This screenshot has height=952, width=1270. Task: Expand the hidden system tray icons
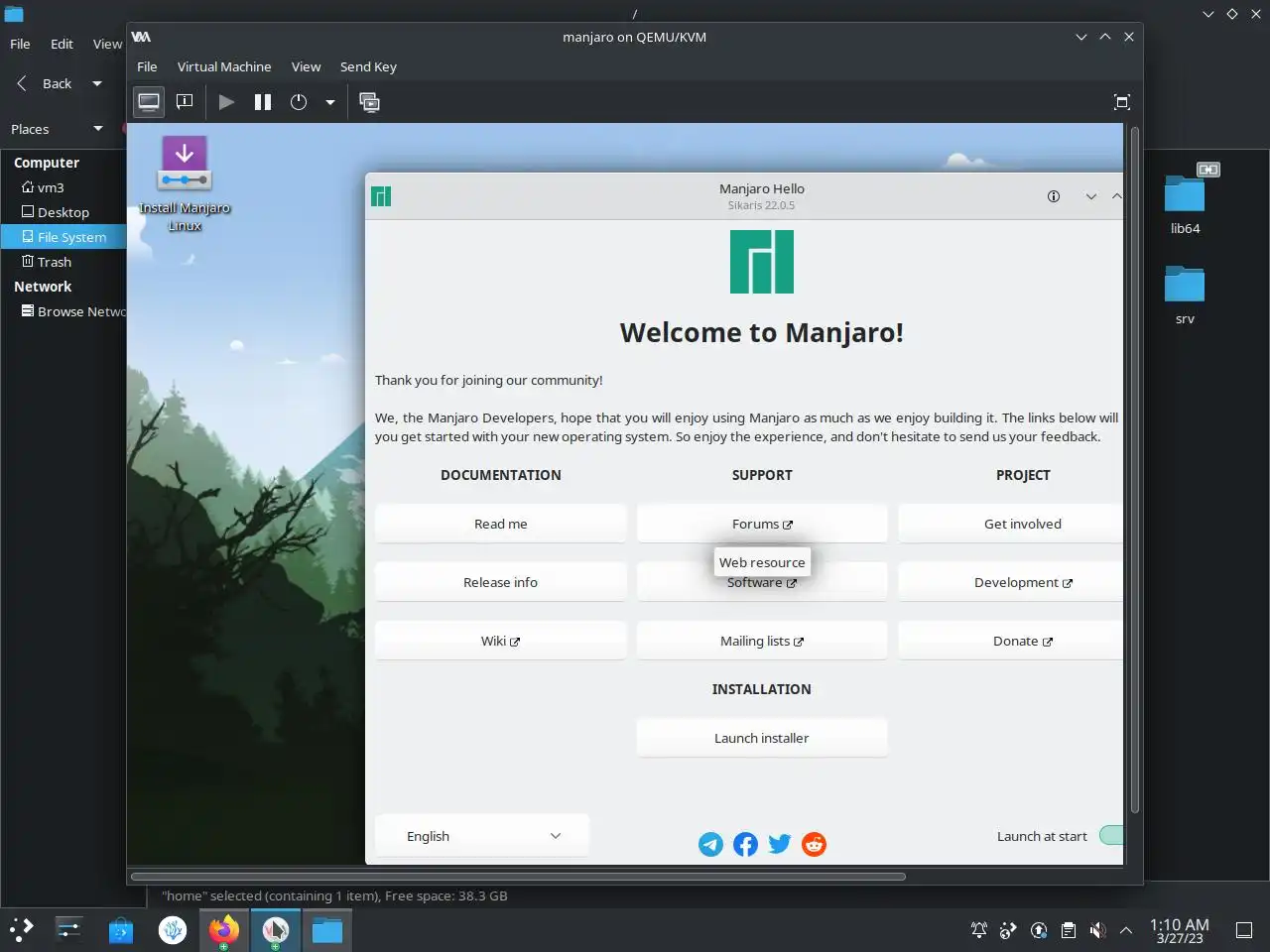coord(1126,930)
